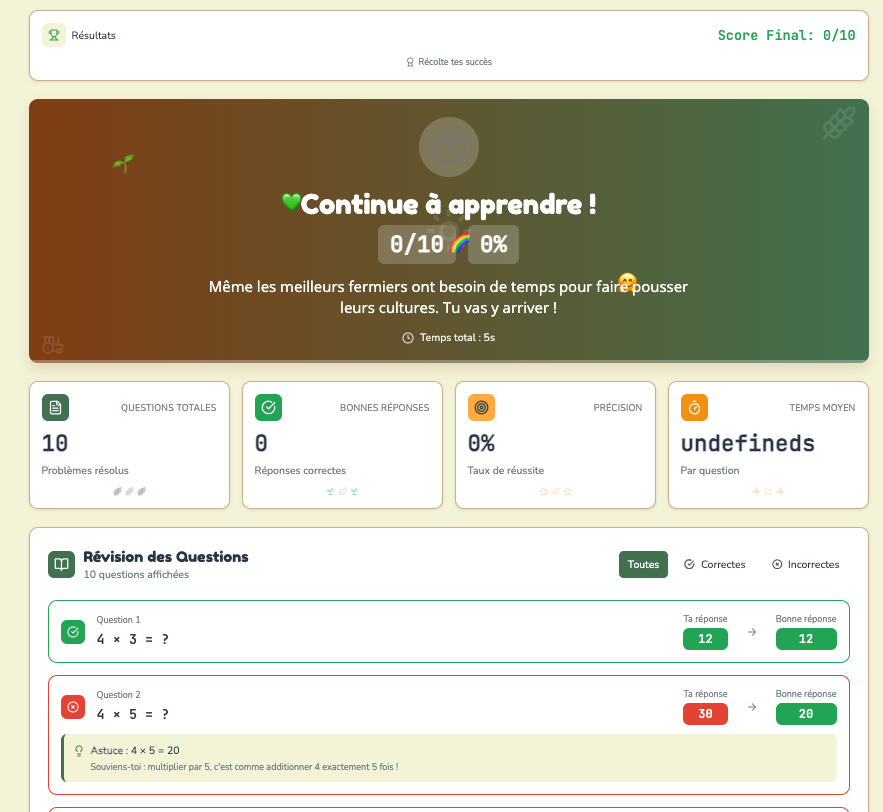Click the arrow between answers in Question 1
This screenshot has width=883, height=812.
point(752,632)
